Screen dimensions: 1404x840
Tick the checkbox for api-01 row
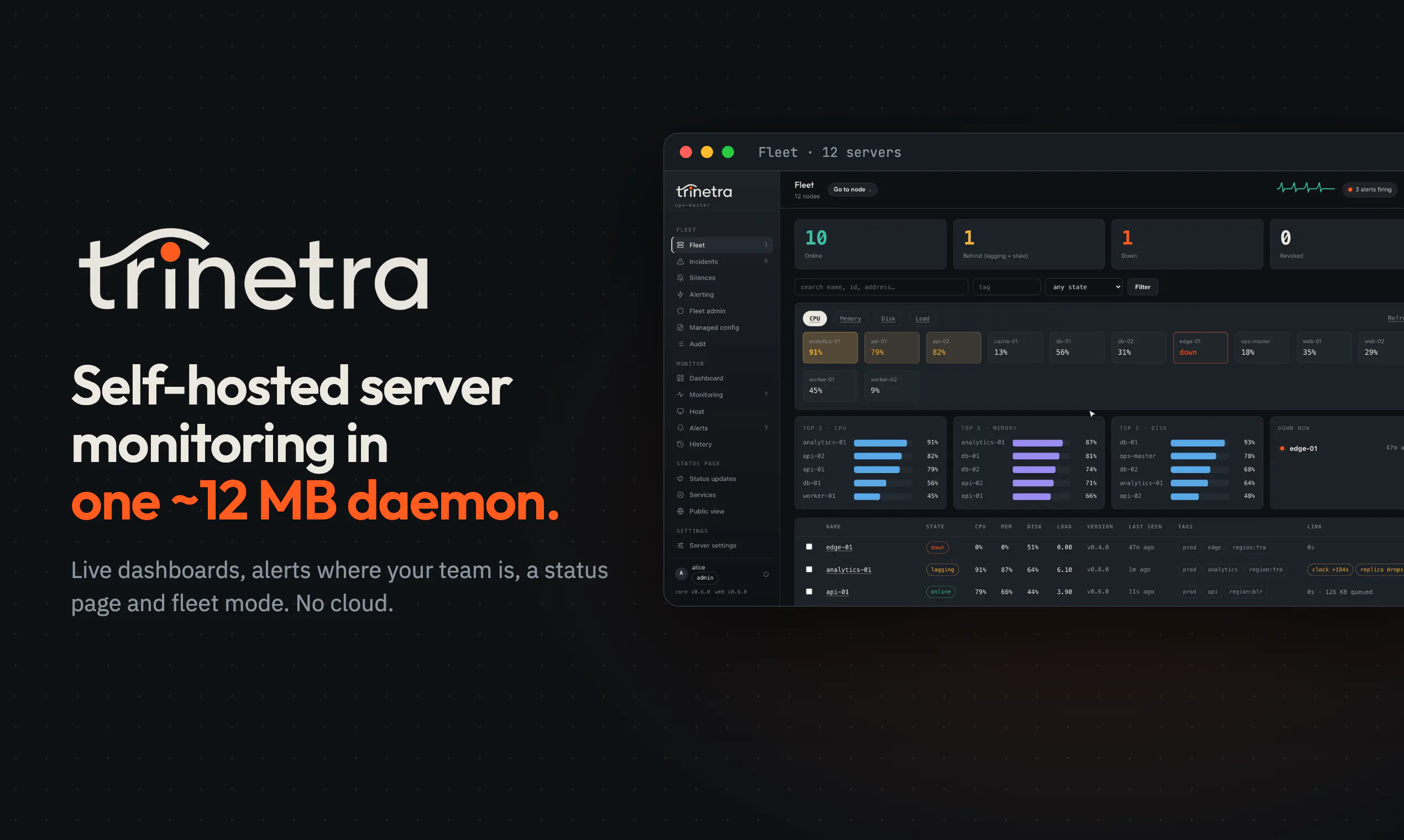point(809,591)
